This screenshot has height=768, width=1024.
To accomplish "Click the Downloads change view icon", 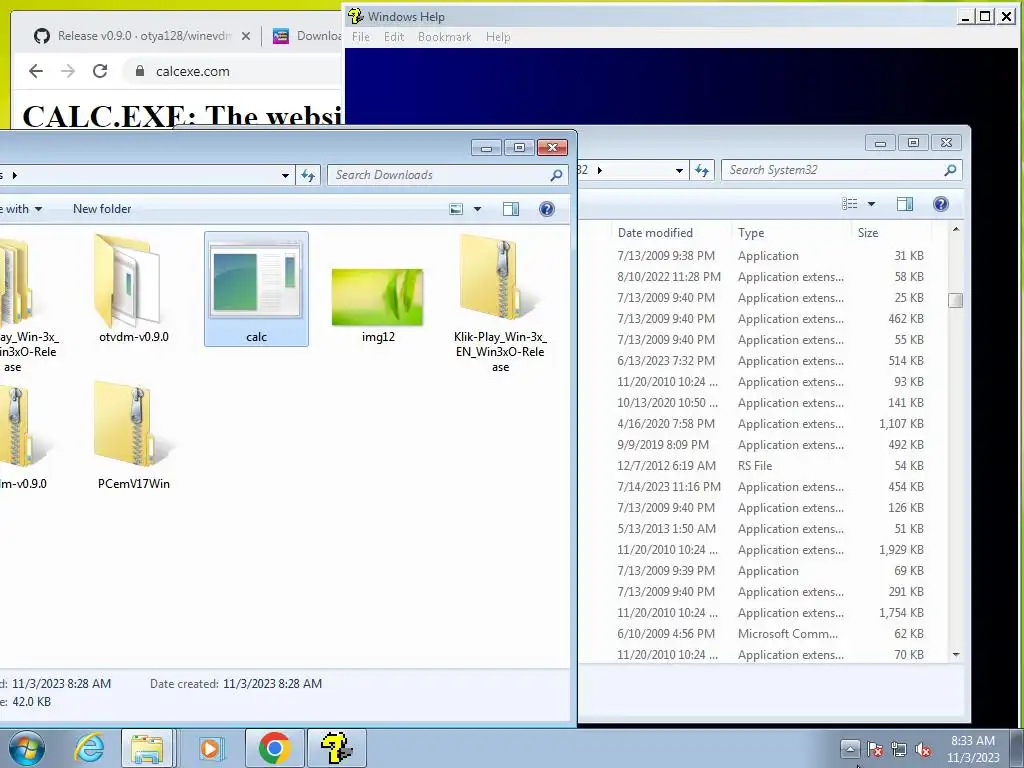I will (x=456, y=209).
